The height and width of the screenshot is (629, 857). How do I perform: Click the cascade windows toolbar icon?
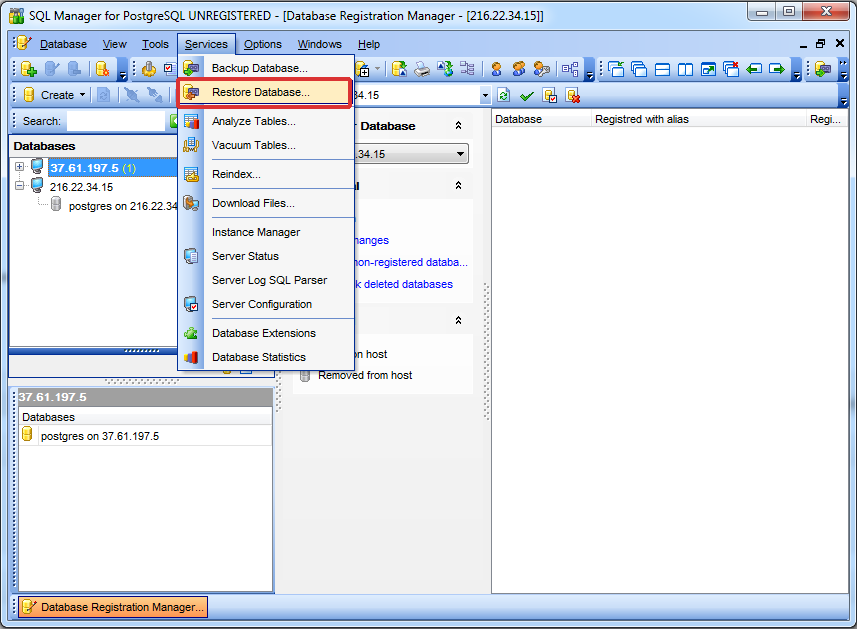tap(639, 69)
